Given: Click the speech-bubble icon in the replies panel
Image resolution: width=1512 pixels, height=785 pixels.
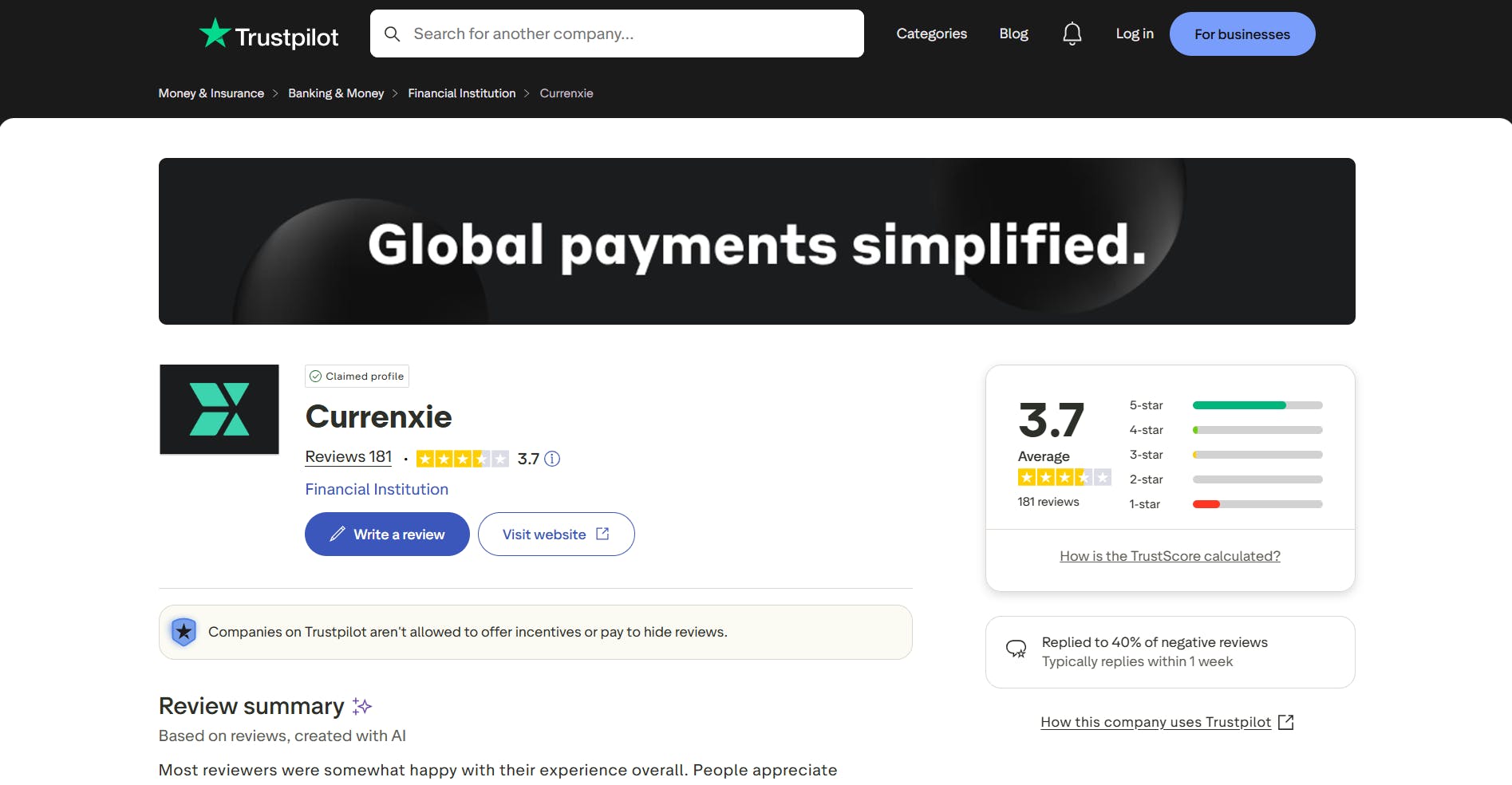Looking at the screenshot, I should click(x=1015, y=649).
